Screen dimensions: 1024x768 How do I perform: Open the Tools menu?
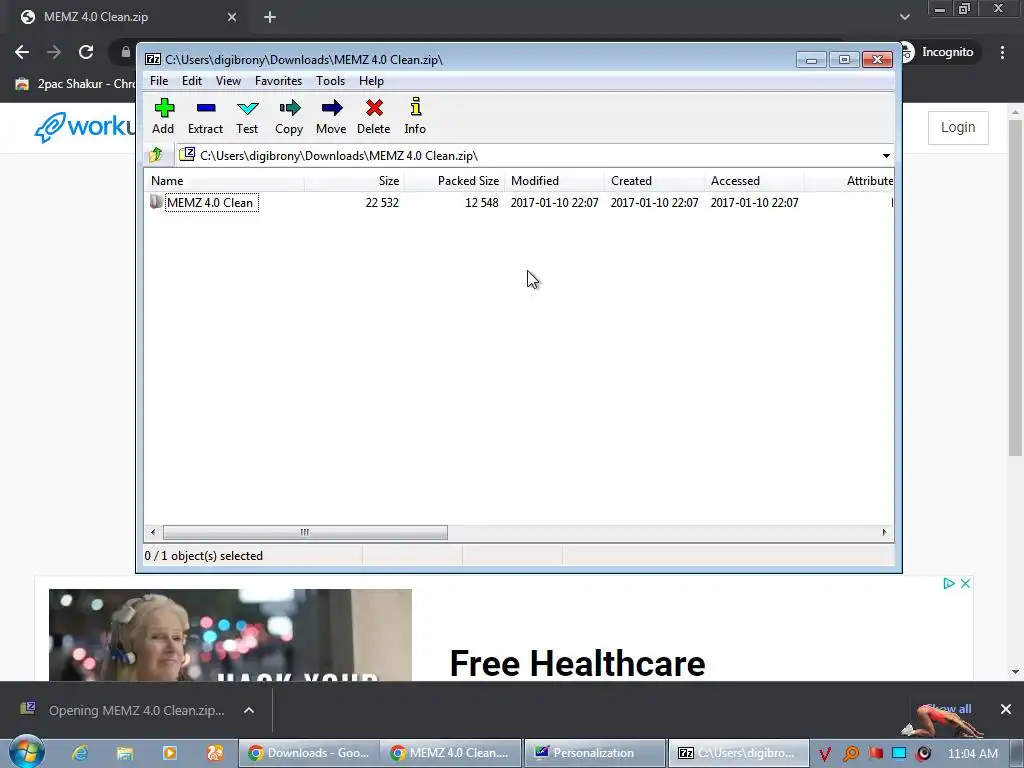tap(330, 81)
